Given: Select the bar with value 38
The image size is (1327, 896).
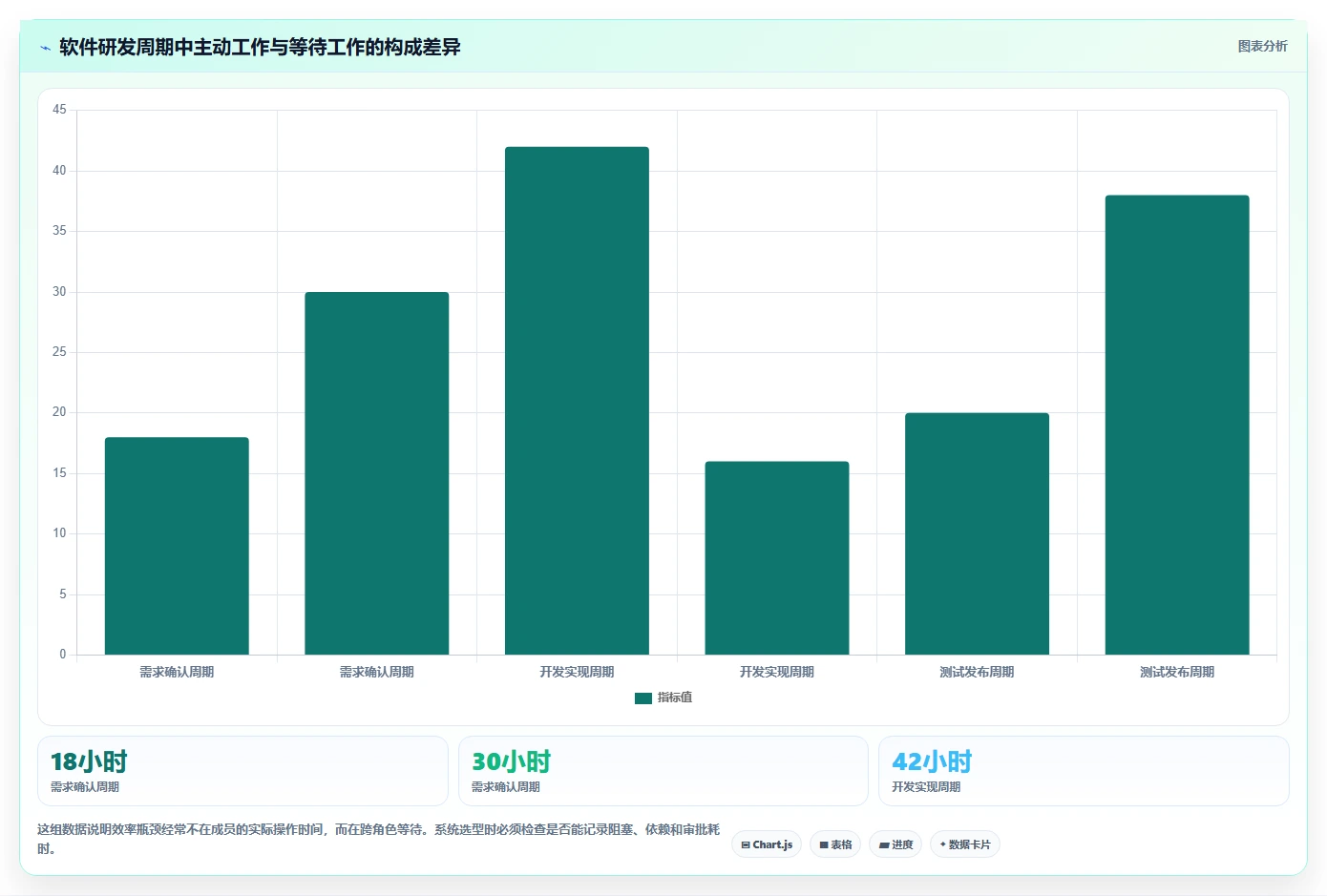Looking at the screenshot, I should click(1177, 425).
